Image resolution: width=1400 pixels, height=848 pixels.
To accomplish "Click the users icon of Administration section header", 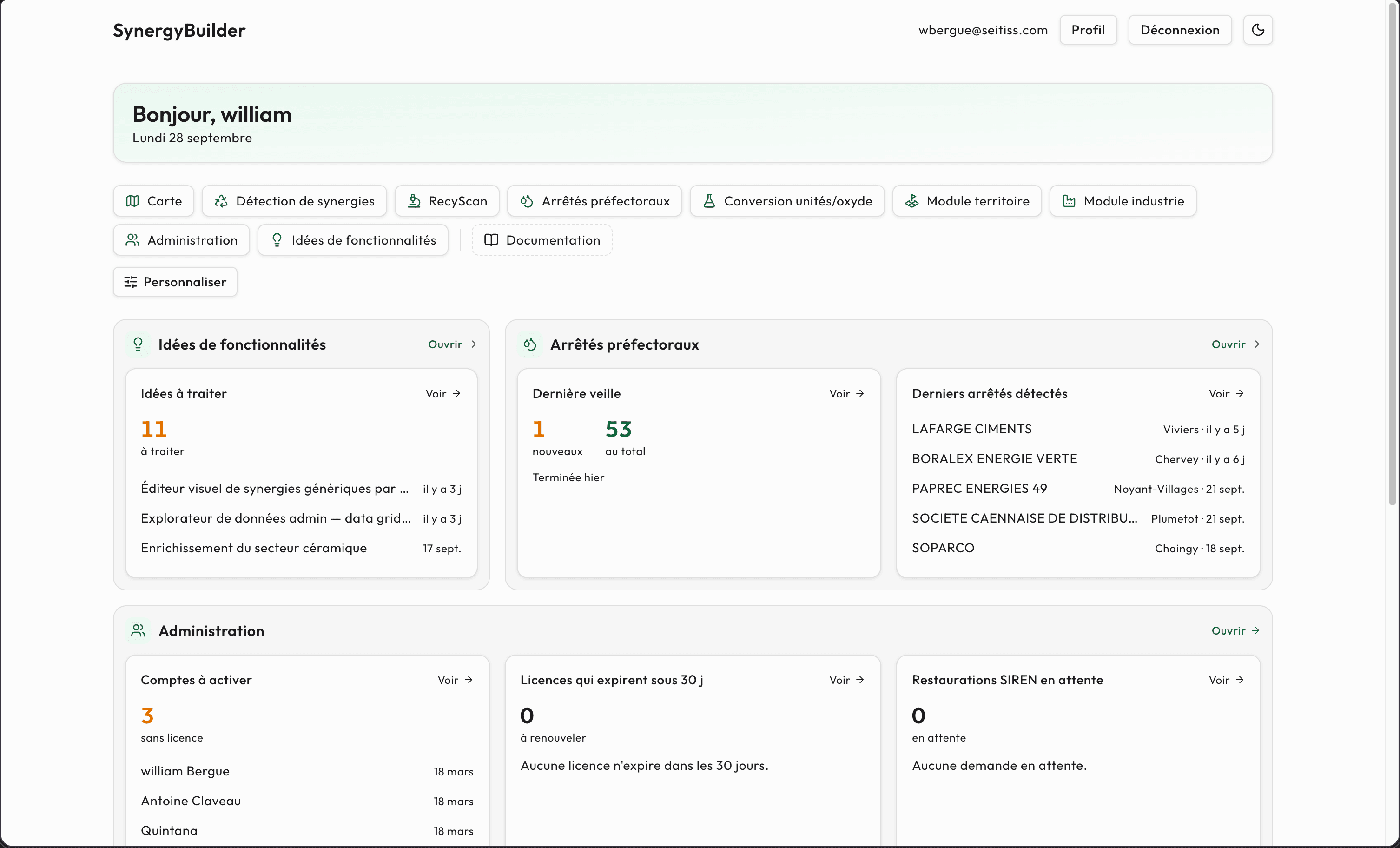I will pos(138,631).
